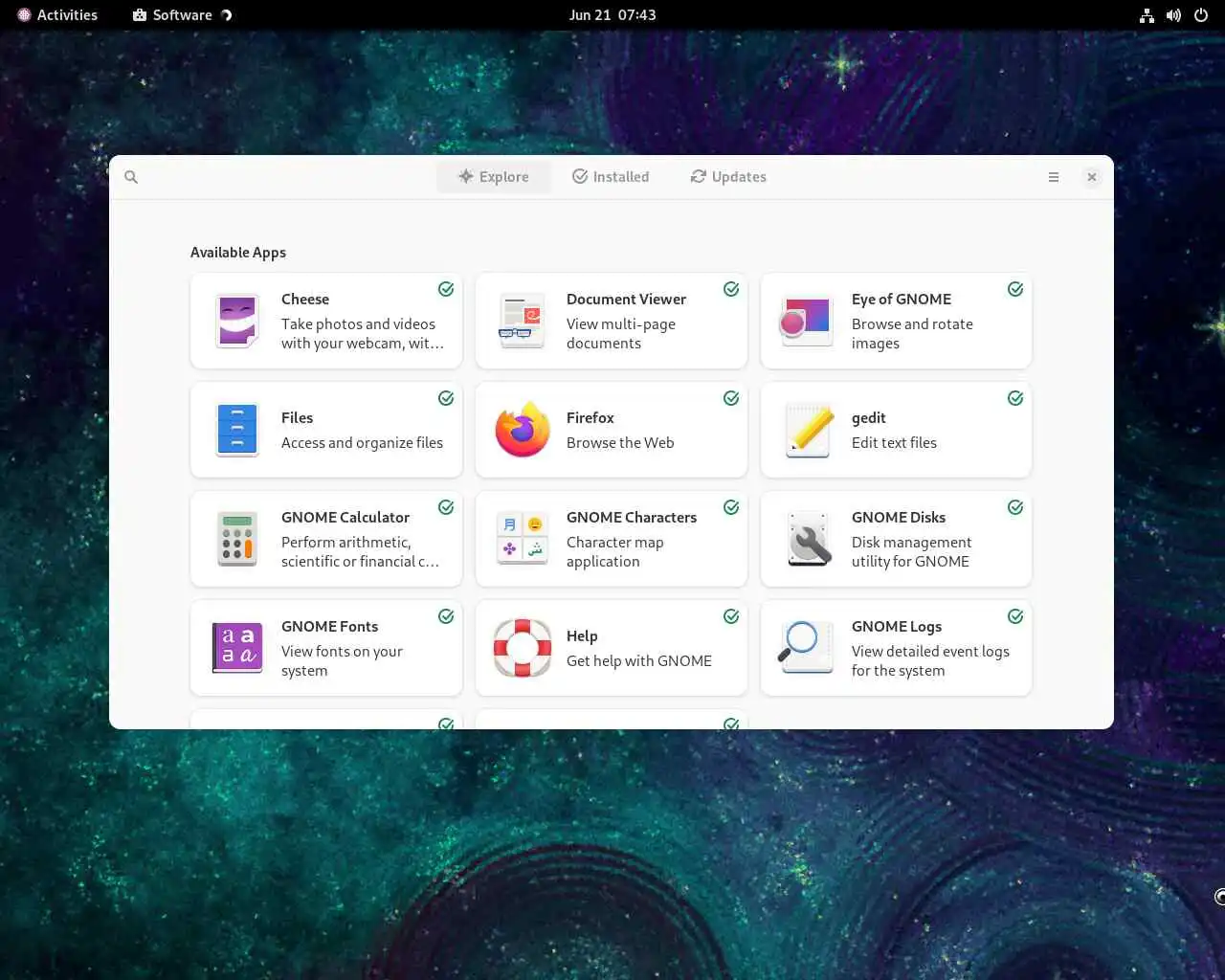
Task: Open the search magnifier in the header bar
Action: [131, 177]
